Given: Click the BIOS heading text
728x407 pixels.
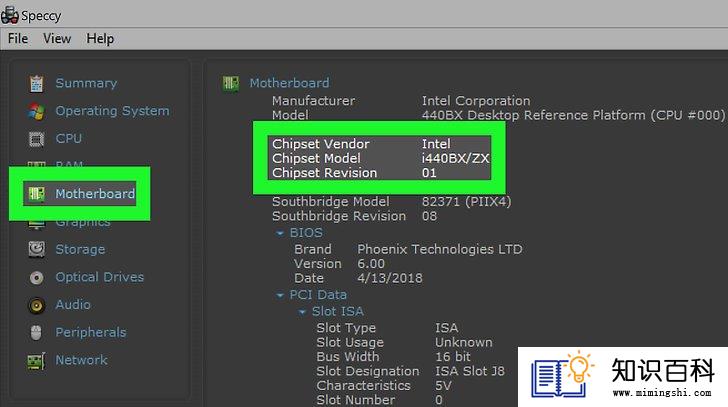Looking at the screenshot, I should tap(306, 233).
